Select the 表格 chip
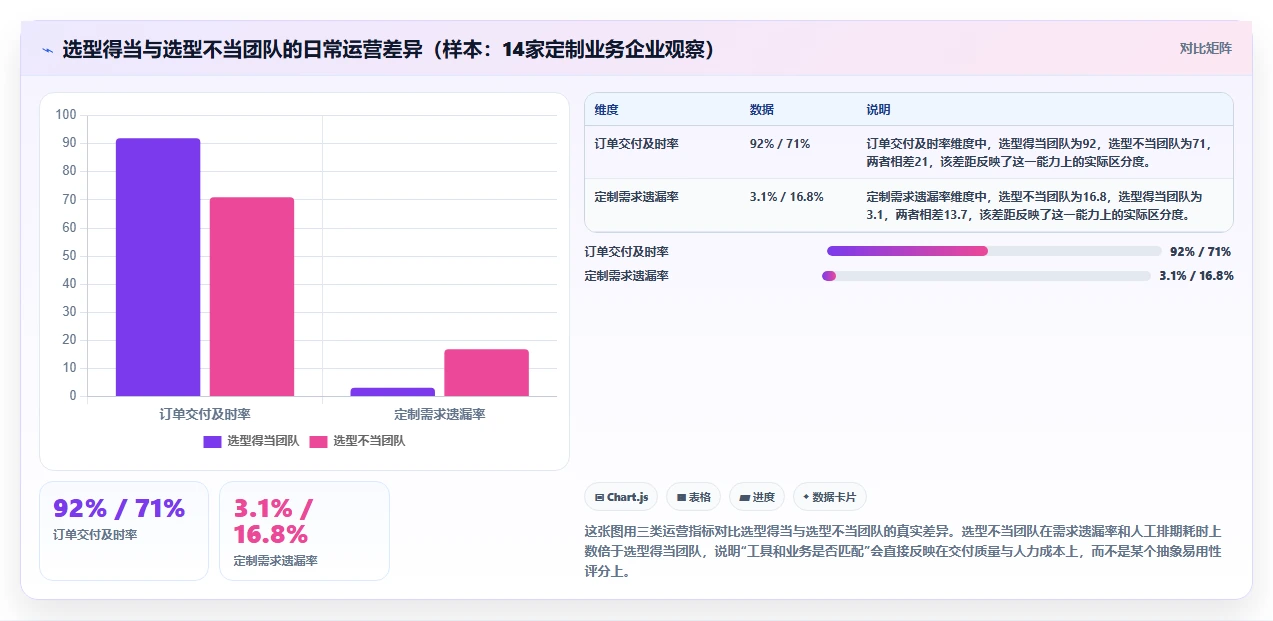The height and width of the screenshot is (621, 1273). 694,497
